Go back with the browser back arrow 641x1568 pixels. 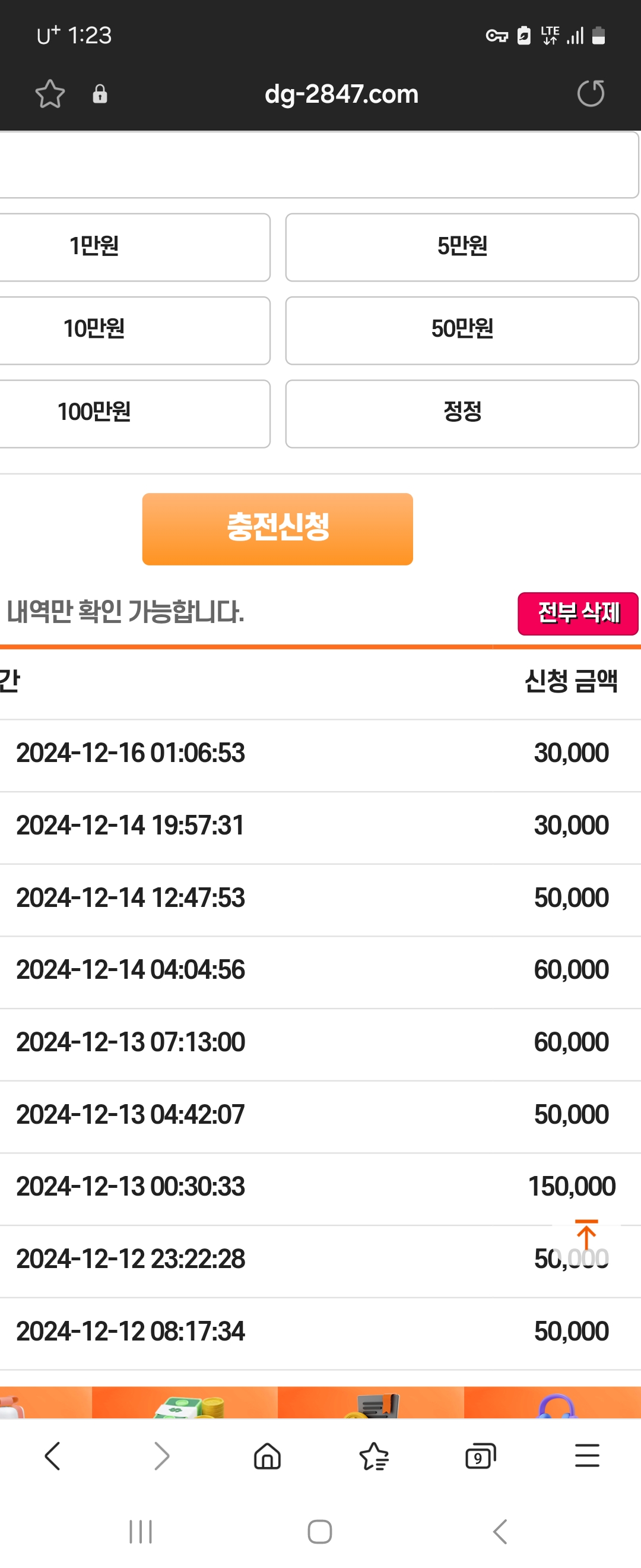pyautogui.click(x=53, y=1456)
